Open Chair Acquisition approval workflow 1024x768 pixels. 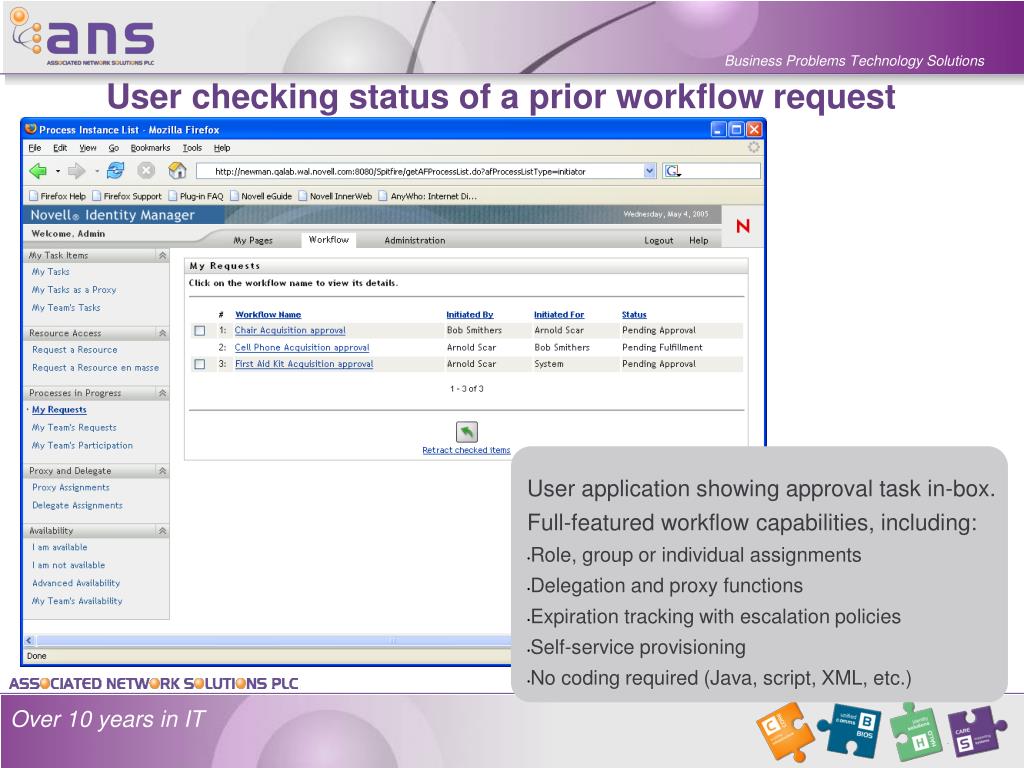(x=290, y=330)
